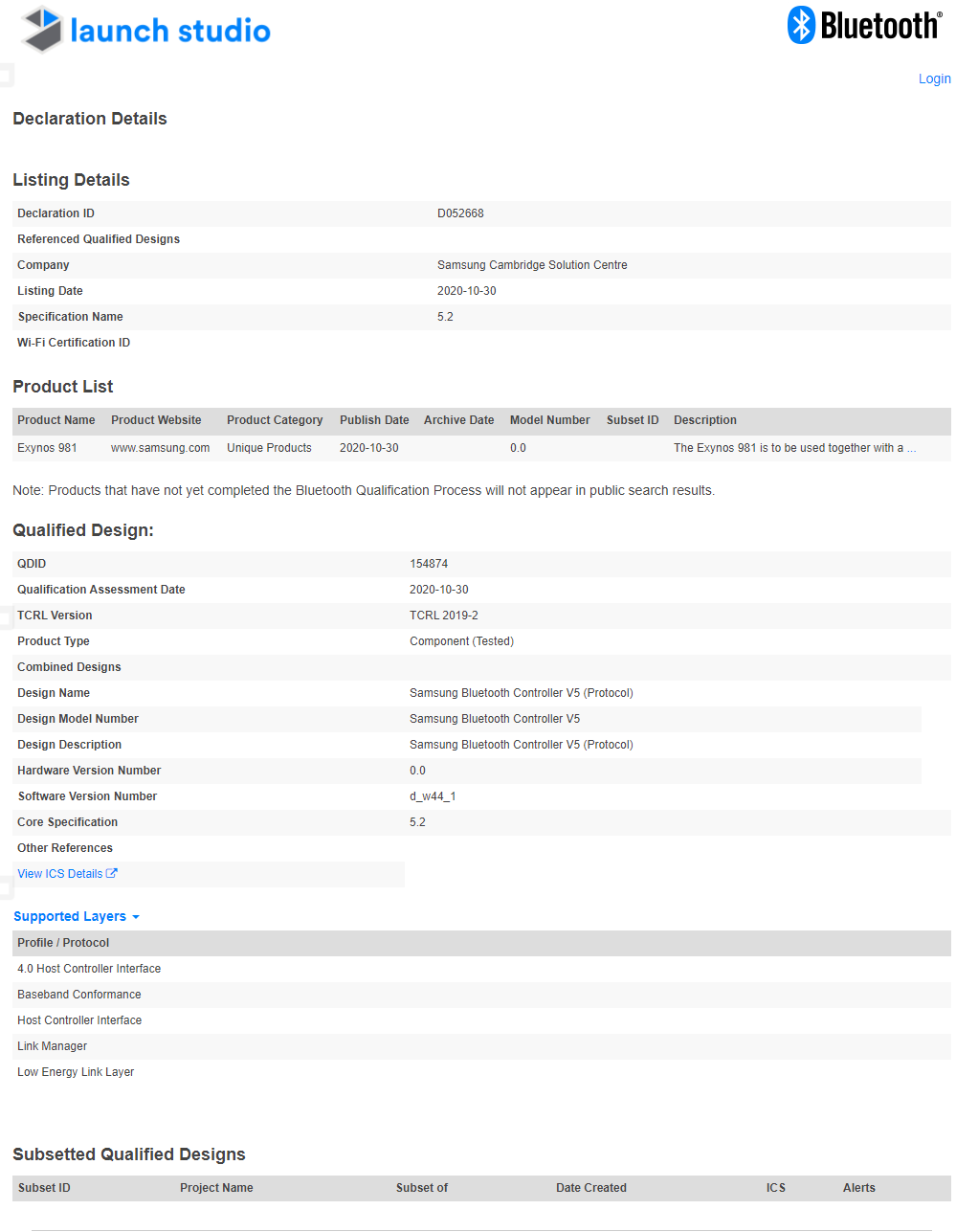
Task: Click the Supported Layers caret arrow
Action: pyautogui.click(x=136, y=917)
